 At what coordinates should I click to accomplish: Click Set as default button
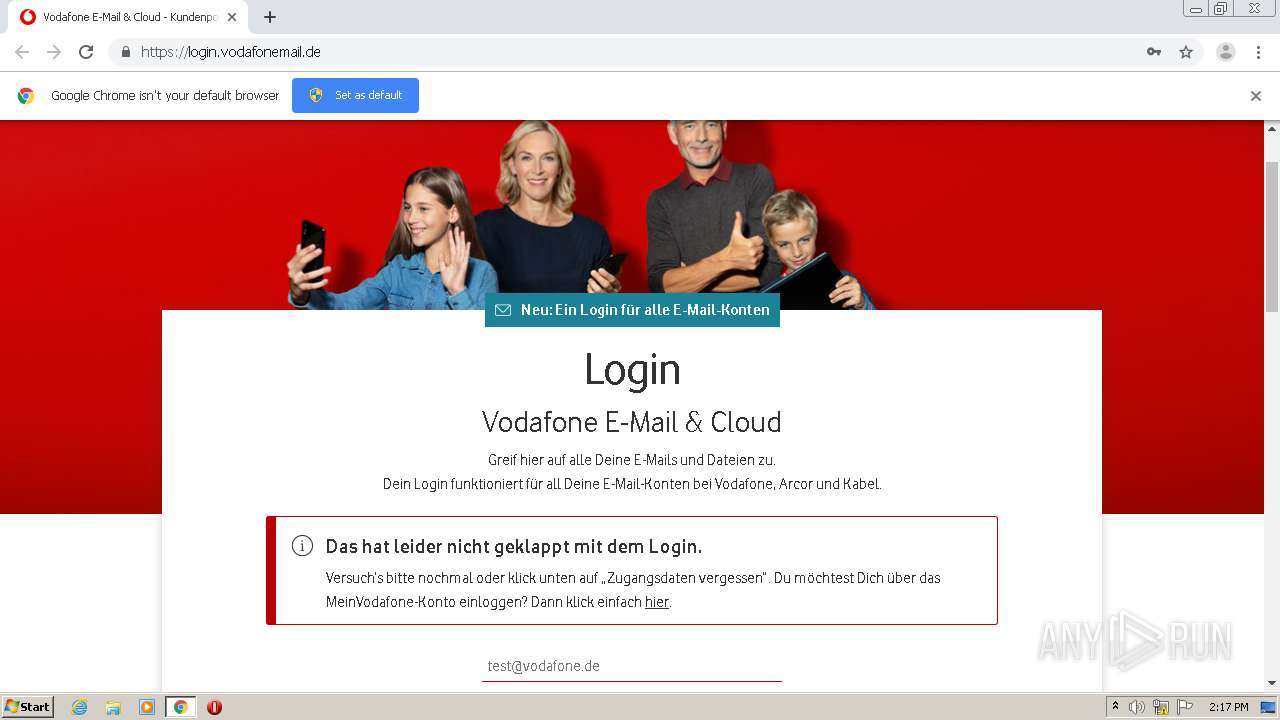tap(355, 95)
